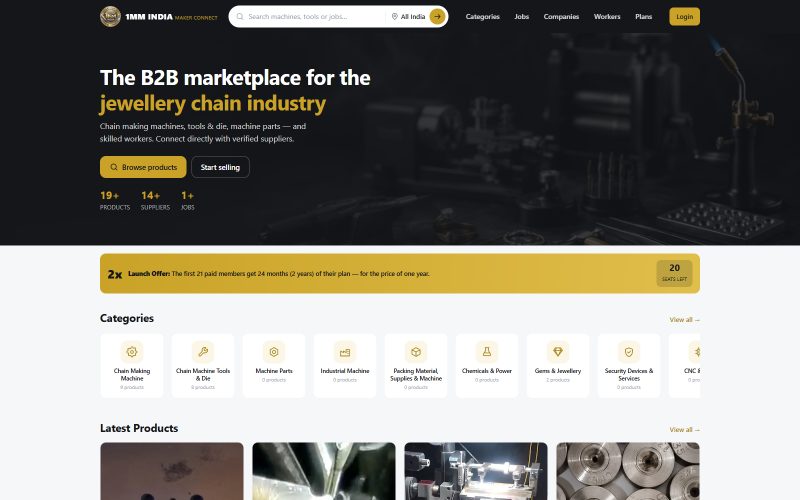Click the Chain Machine Tools & Die wrench icon
The height and width of the screenshot is (500, 800).
tap(203, 352)
